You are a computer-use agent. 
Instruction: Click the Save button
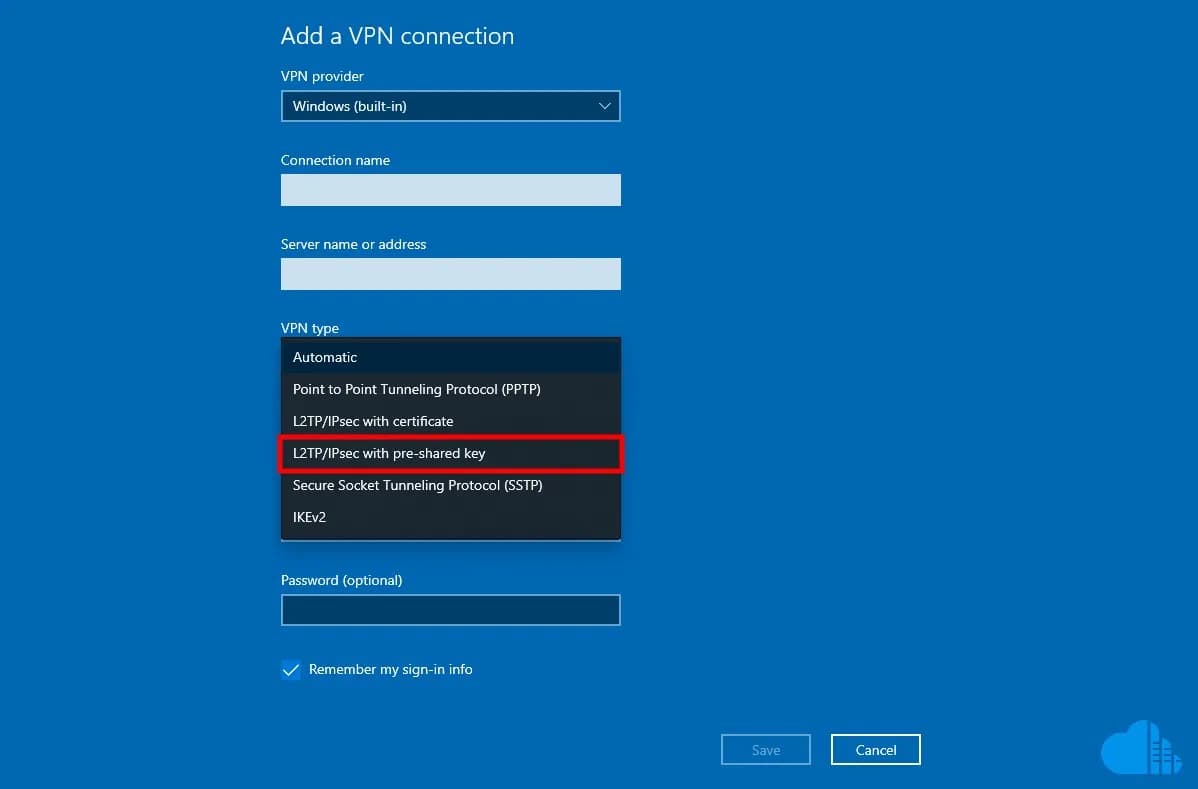(766, 750)
